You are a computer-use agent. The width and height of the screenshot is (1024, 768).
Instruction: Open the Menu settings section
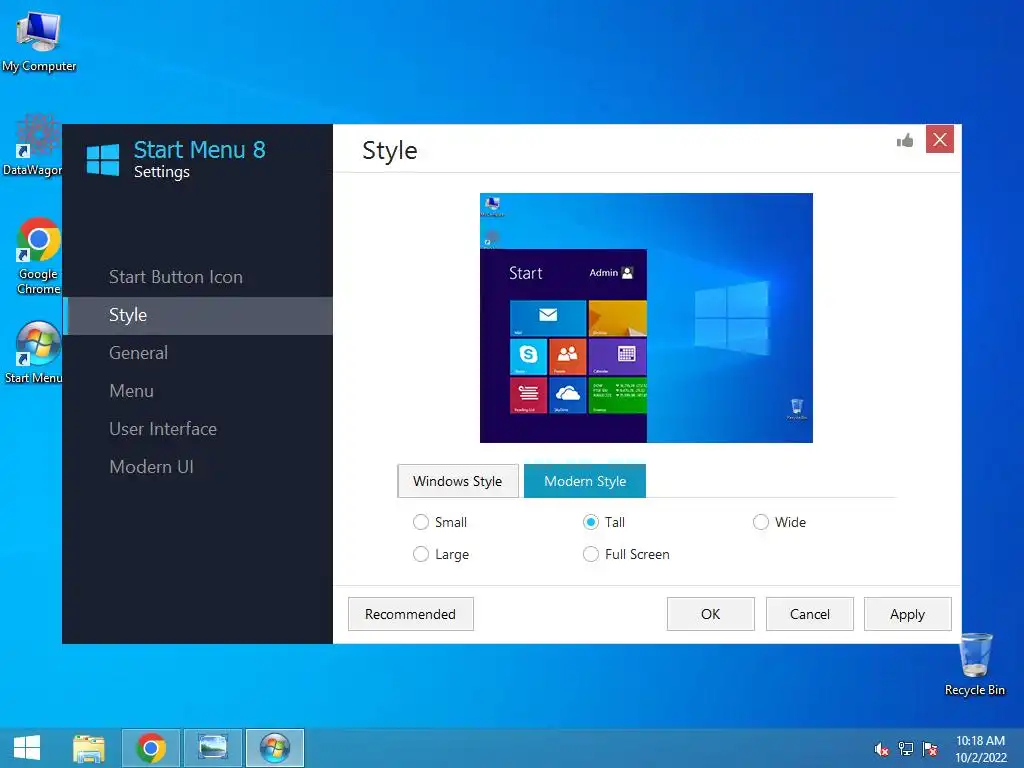197,391
